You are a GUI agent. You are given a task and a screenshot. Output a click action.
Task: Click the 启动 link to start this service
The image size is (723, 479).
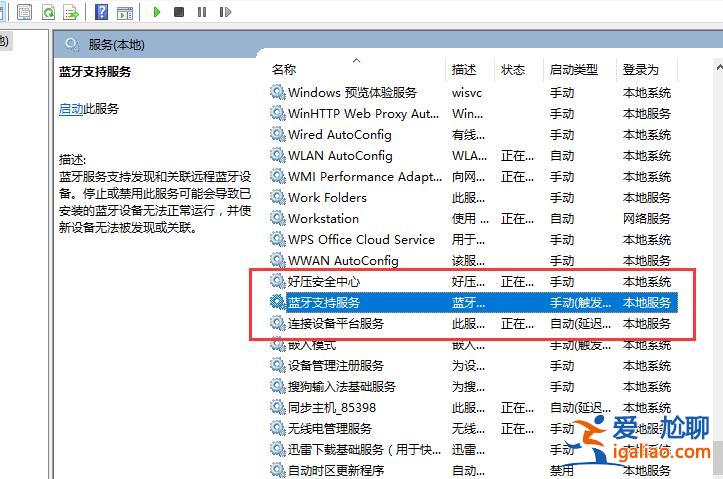[71, 109]
